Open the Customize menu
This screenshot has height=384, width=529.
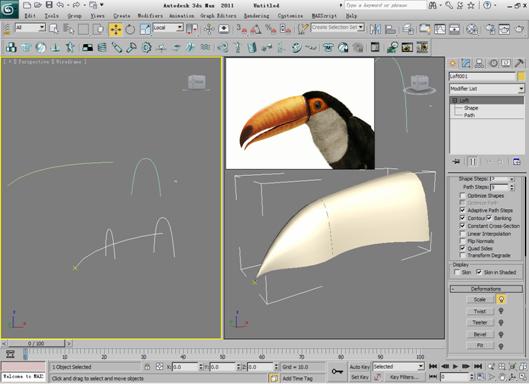[290, 16]
